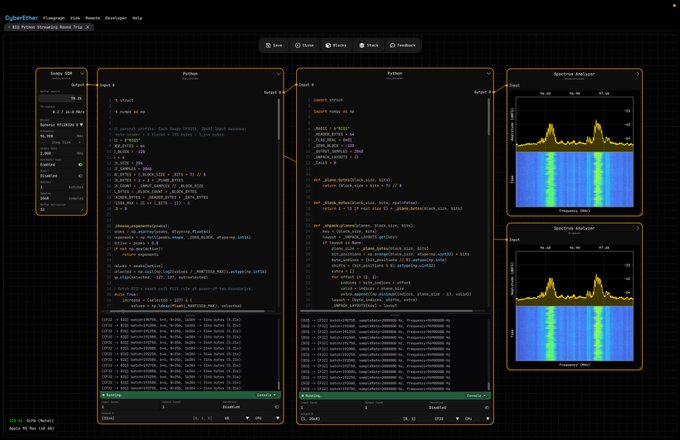Open the first Python block Console dropdown
This screenshot has height=440, width=680.
[x=266, y=395]
